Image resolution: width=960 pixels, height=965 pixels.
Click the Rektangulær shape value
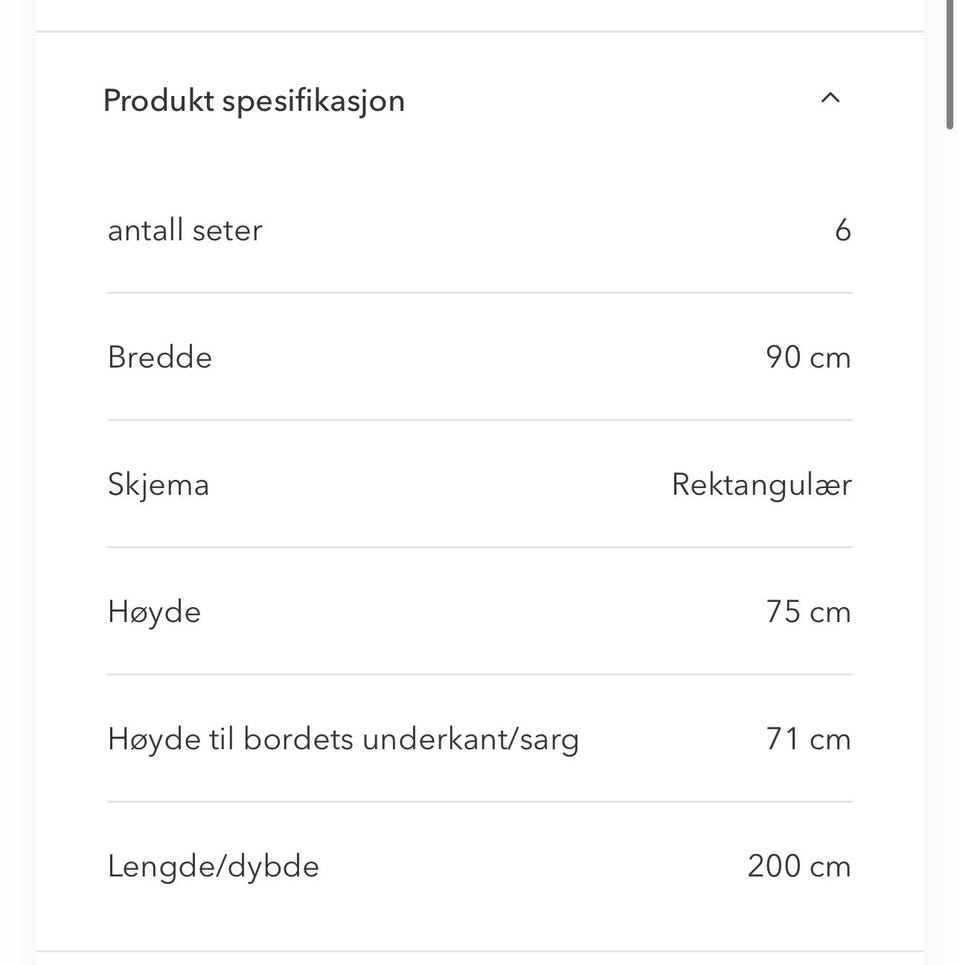coord(761,485)
